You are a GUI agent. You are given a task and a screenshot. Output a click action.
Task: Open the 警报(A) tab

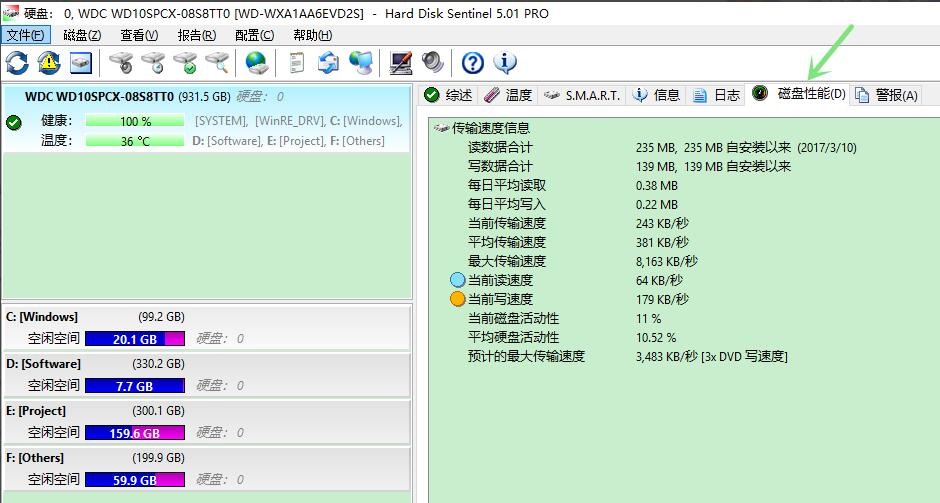886,95
